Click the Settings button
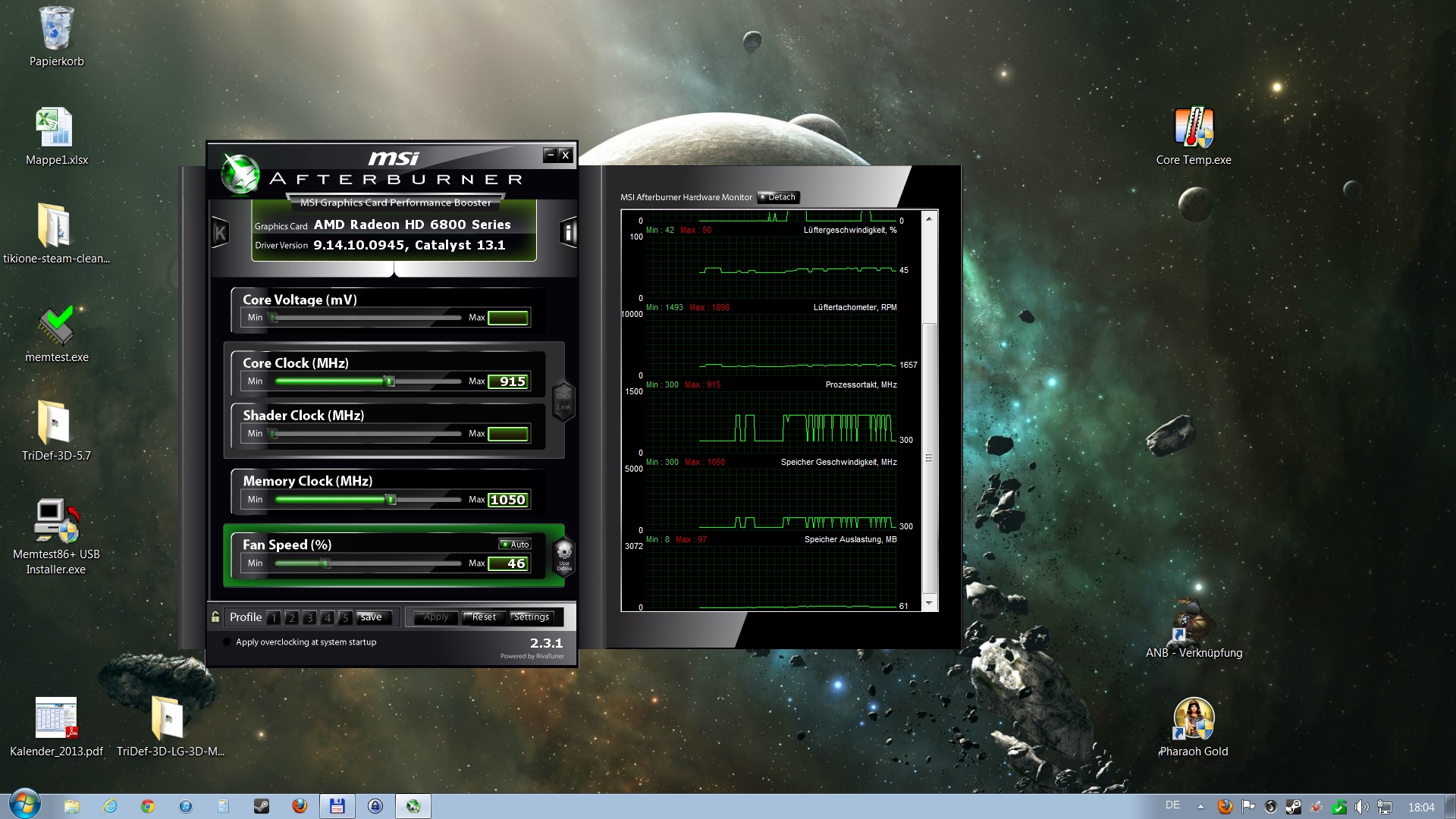Viewport: 1456px width, 819px height. pos(531,617)
